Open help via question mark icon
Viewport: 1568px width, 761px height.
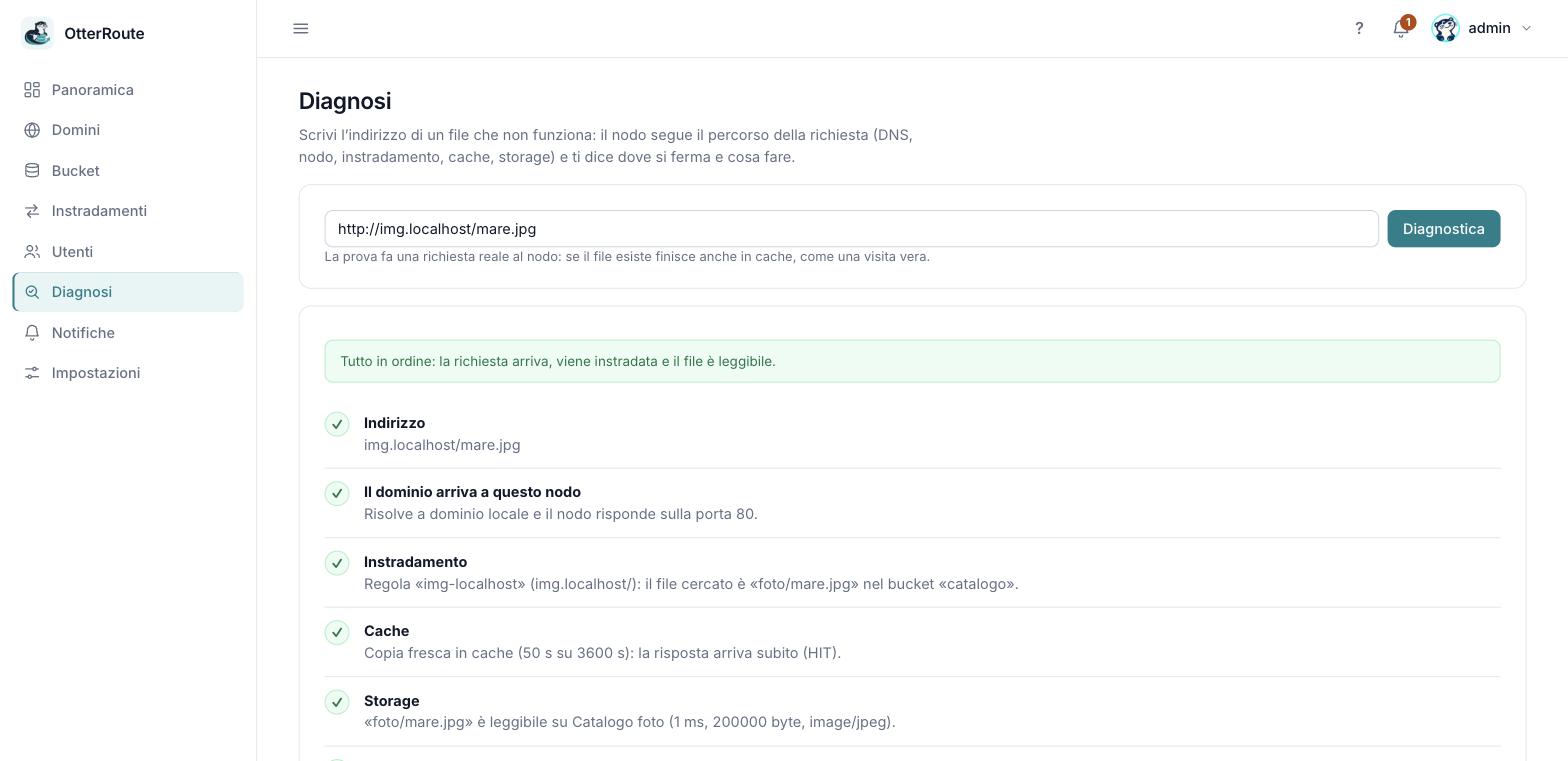[1359, 28]
